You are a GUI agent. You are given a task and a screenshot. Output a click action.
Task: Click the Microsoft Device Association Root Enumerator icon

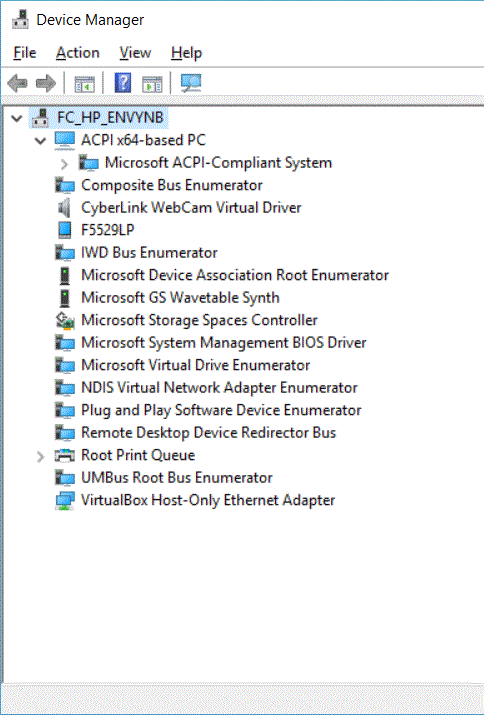click(65, 275)
